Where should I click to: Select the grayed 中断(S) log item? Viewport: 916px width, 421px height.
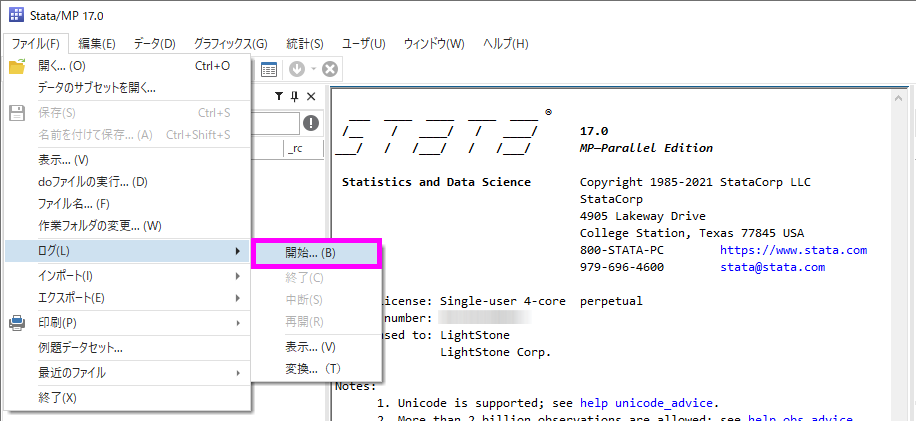coord(316,300)
